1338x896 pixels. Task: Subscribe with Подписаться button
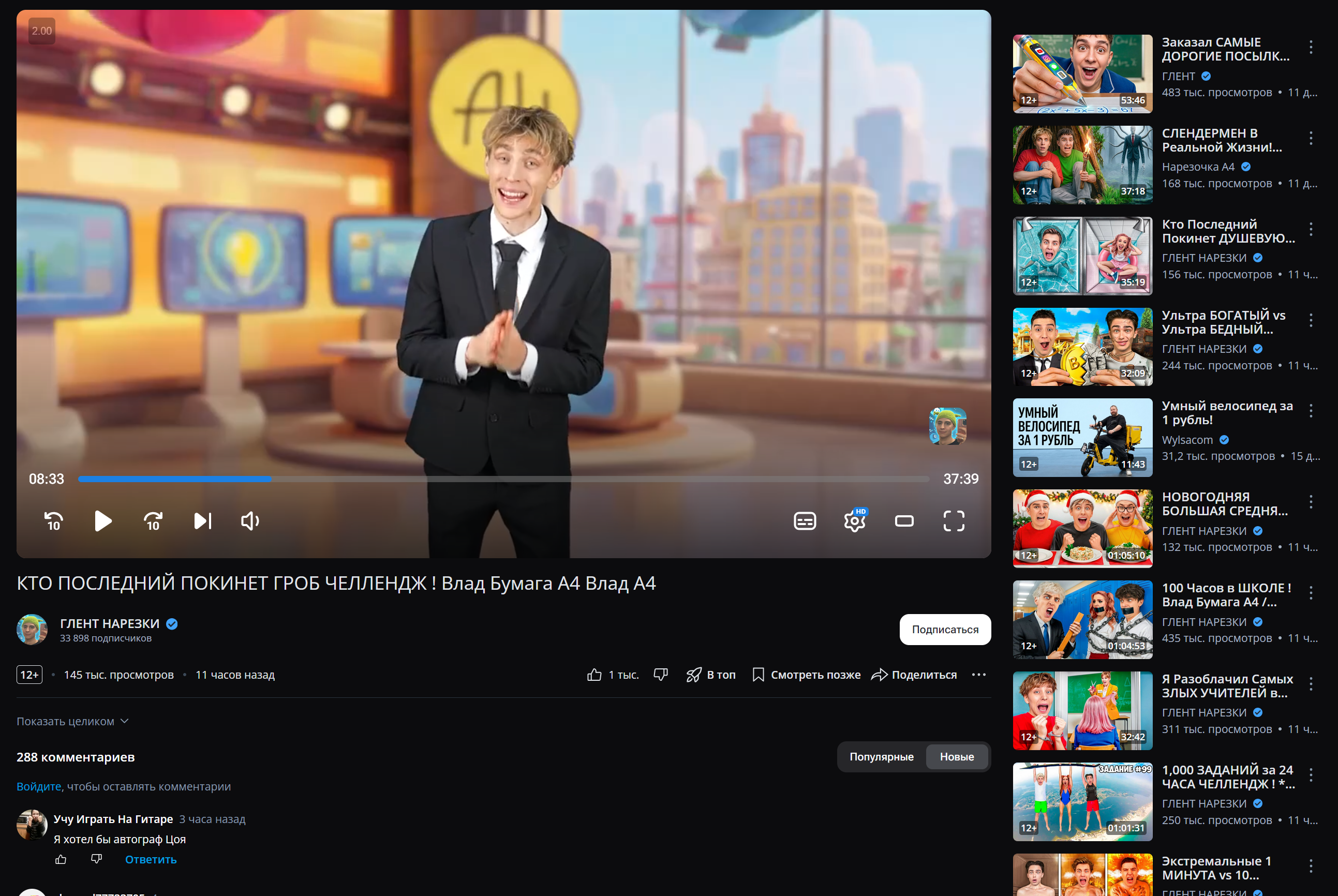[945, 629]
